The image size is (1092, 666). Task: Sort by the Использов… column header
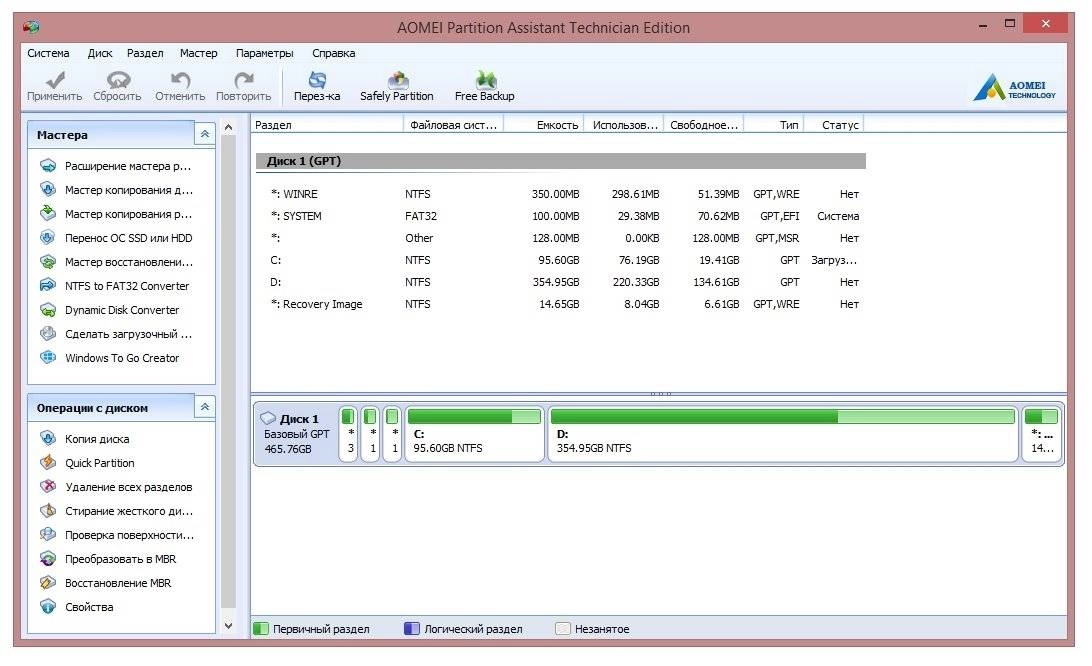click(624, 125)
